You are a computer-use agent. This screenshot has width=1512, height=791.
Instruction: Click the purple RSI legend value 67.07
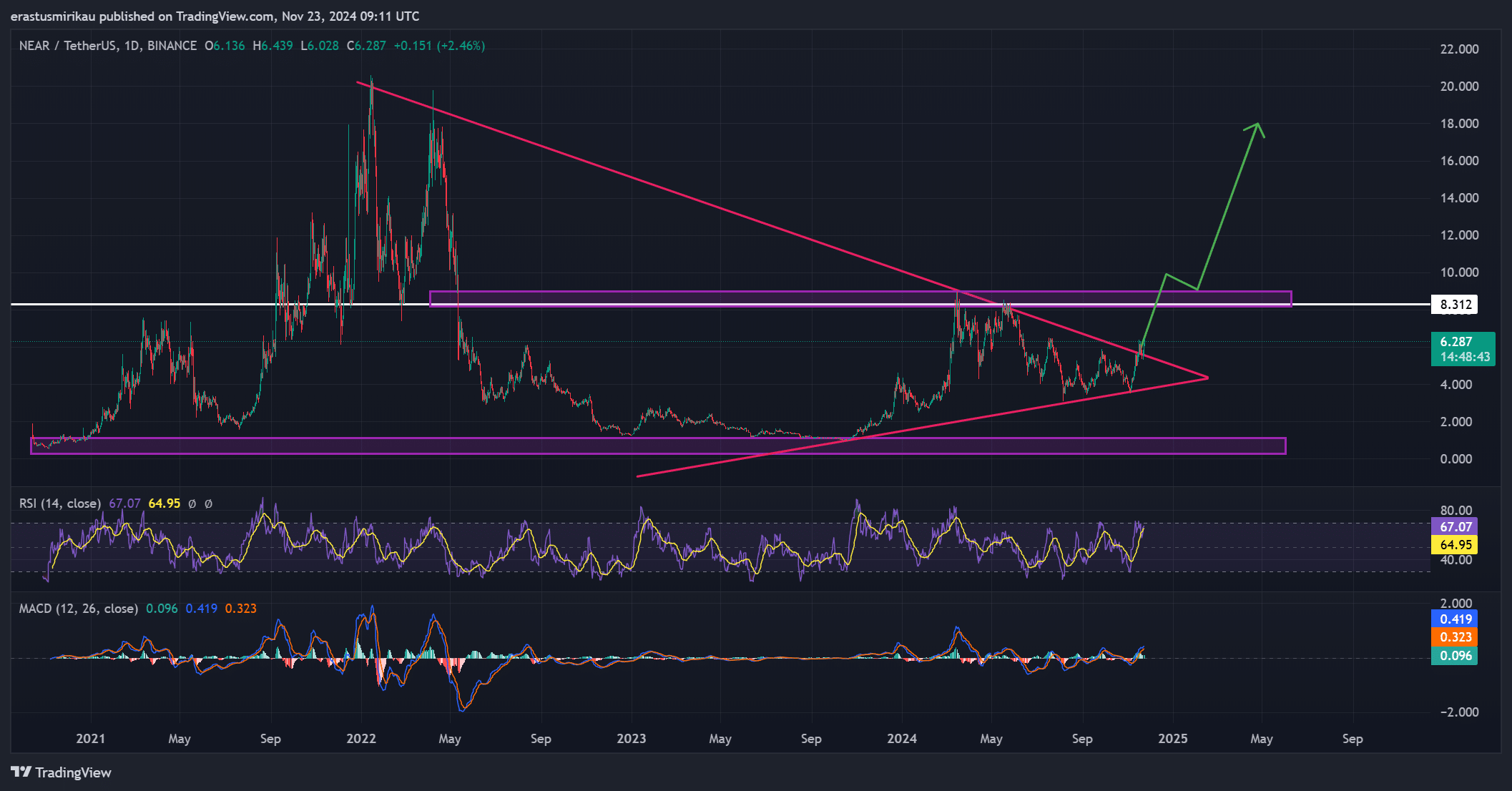tap(124, 503)
